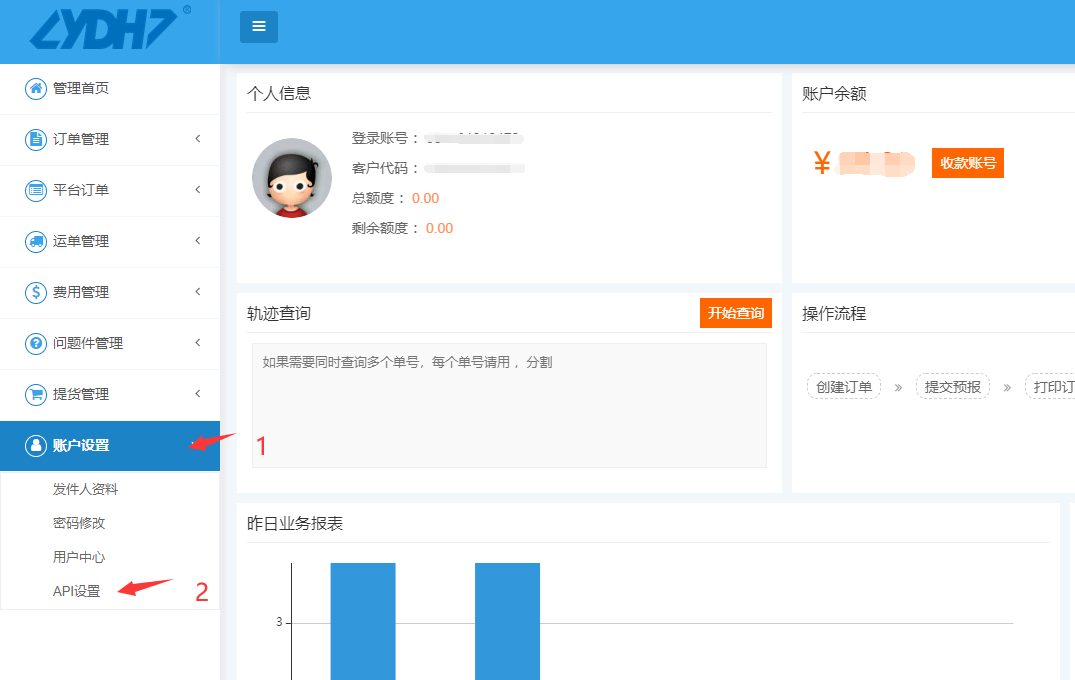Click the question mark icon beside 问题件管理
This screenshot has height=680, width=1075.
pos(36,343)
